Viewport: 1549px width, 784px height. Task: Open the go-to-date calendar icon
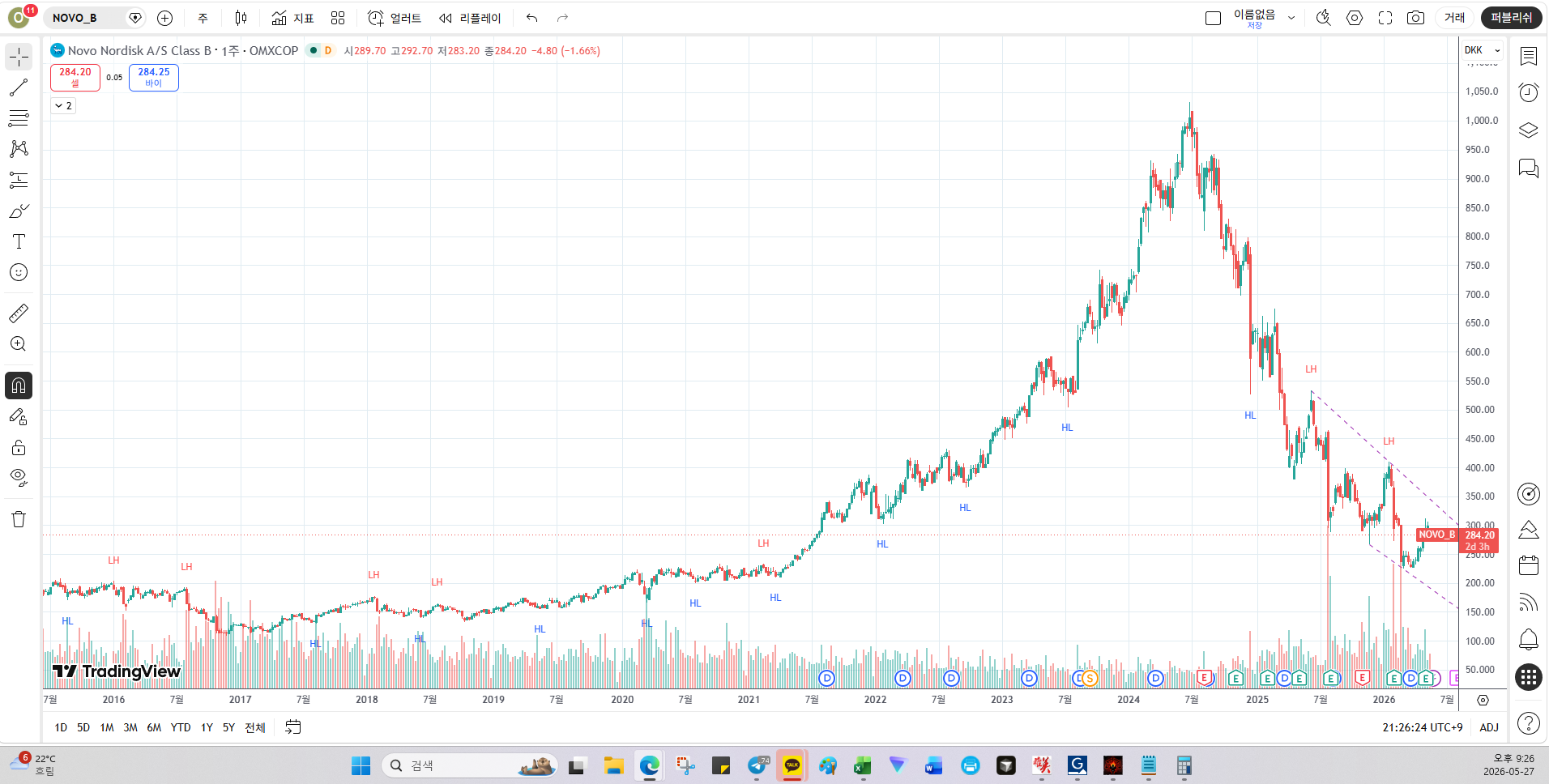click(x=293, y=727)
